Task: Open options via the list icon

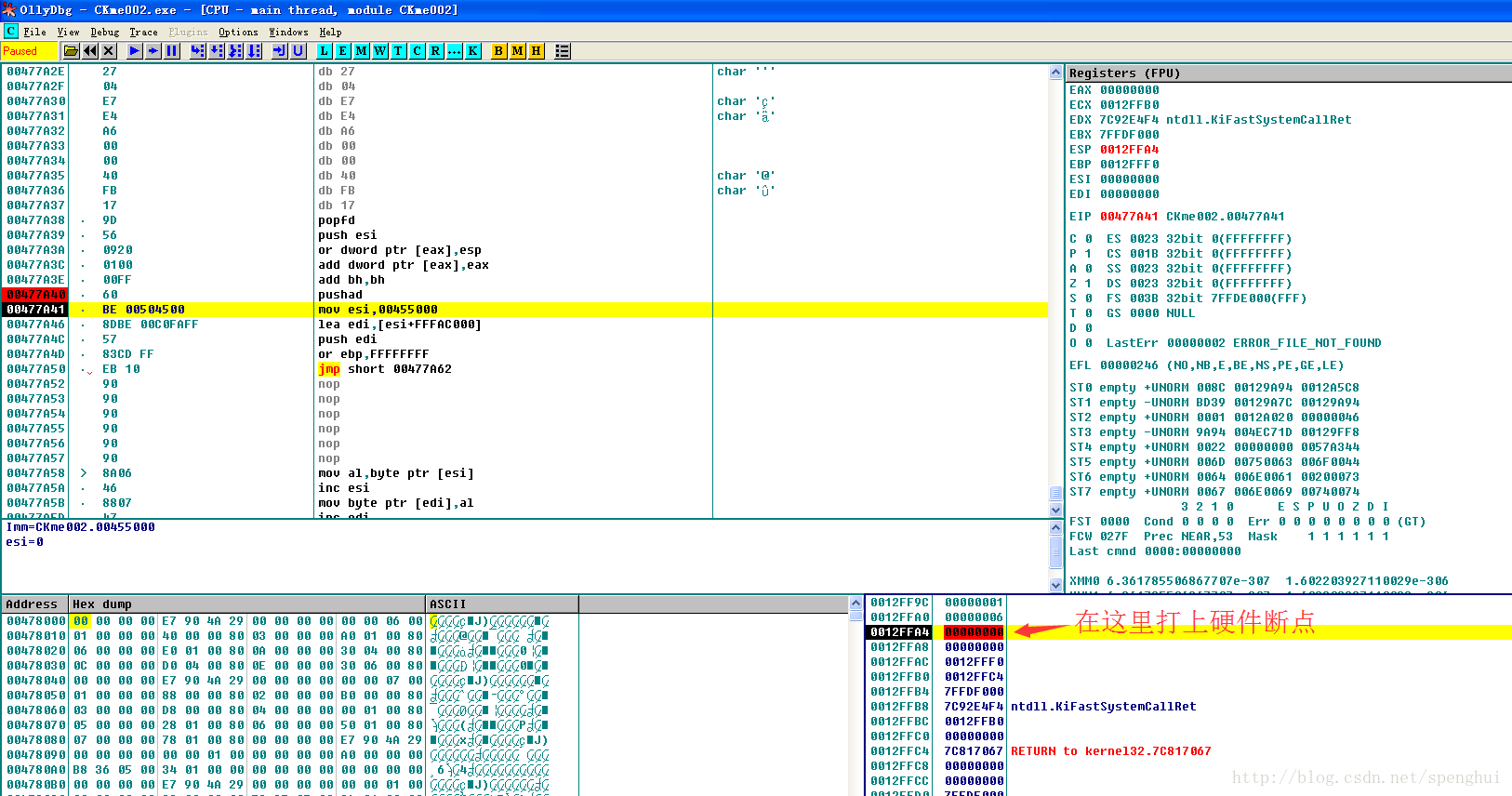Action: pyautogui.click(x=563, y=51)
